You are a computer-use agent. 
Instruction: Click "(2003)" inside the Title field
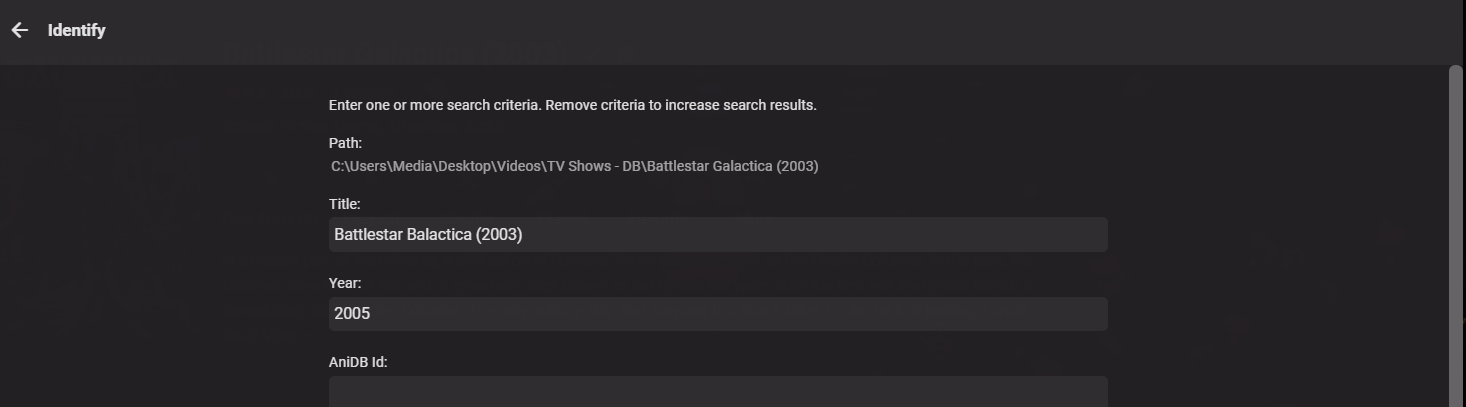tap(499, 235)
